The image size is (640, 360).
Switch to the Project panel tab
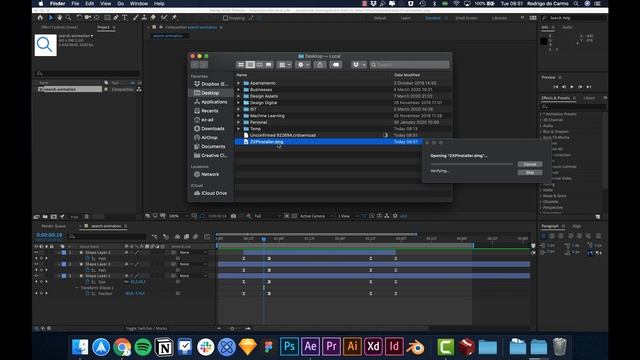pos(103,27)
